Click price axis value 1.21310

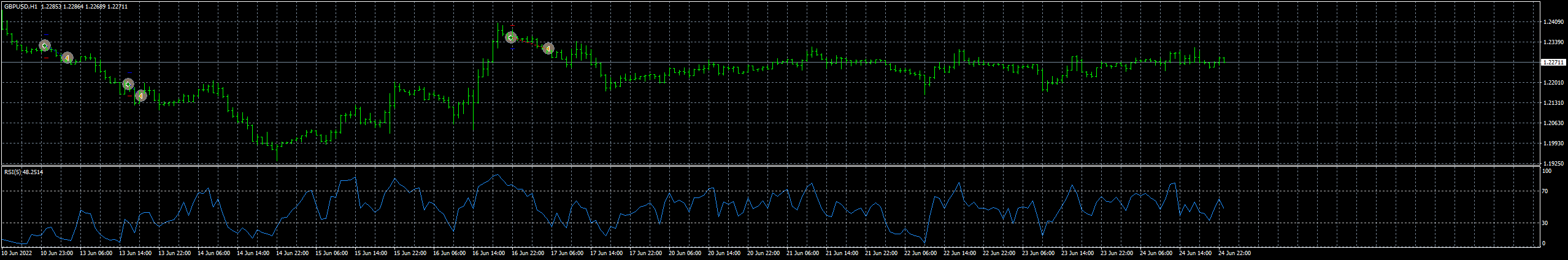click(1554, 103)
